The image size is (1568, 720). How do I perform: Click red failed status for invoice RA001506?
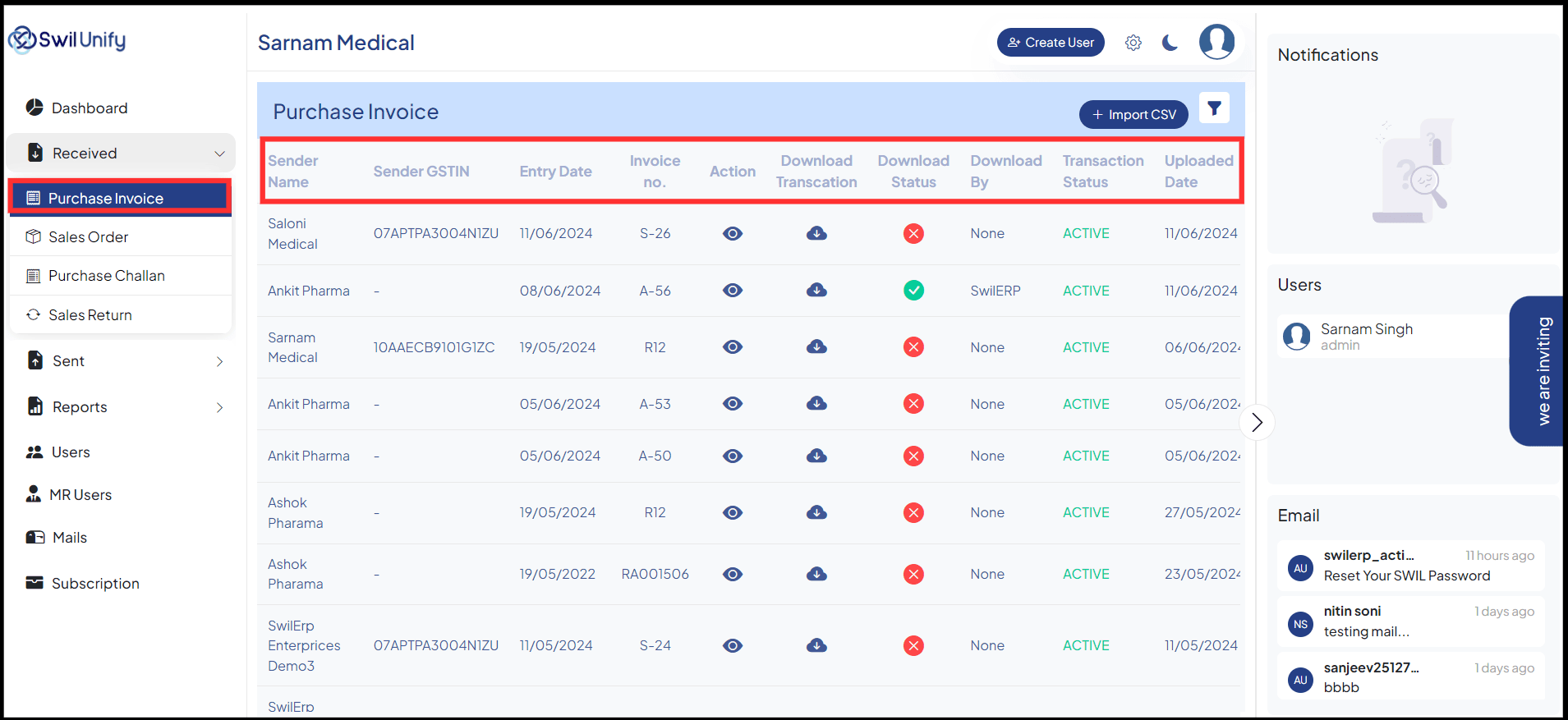click(x=913, y=575)
